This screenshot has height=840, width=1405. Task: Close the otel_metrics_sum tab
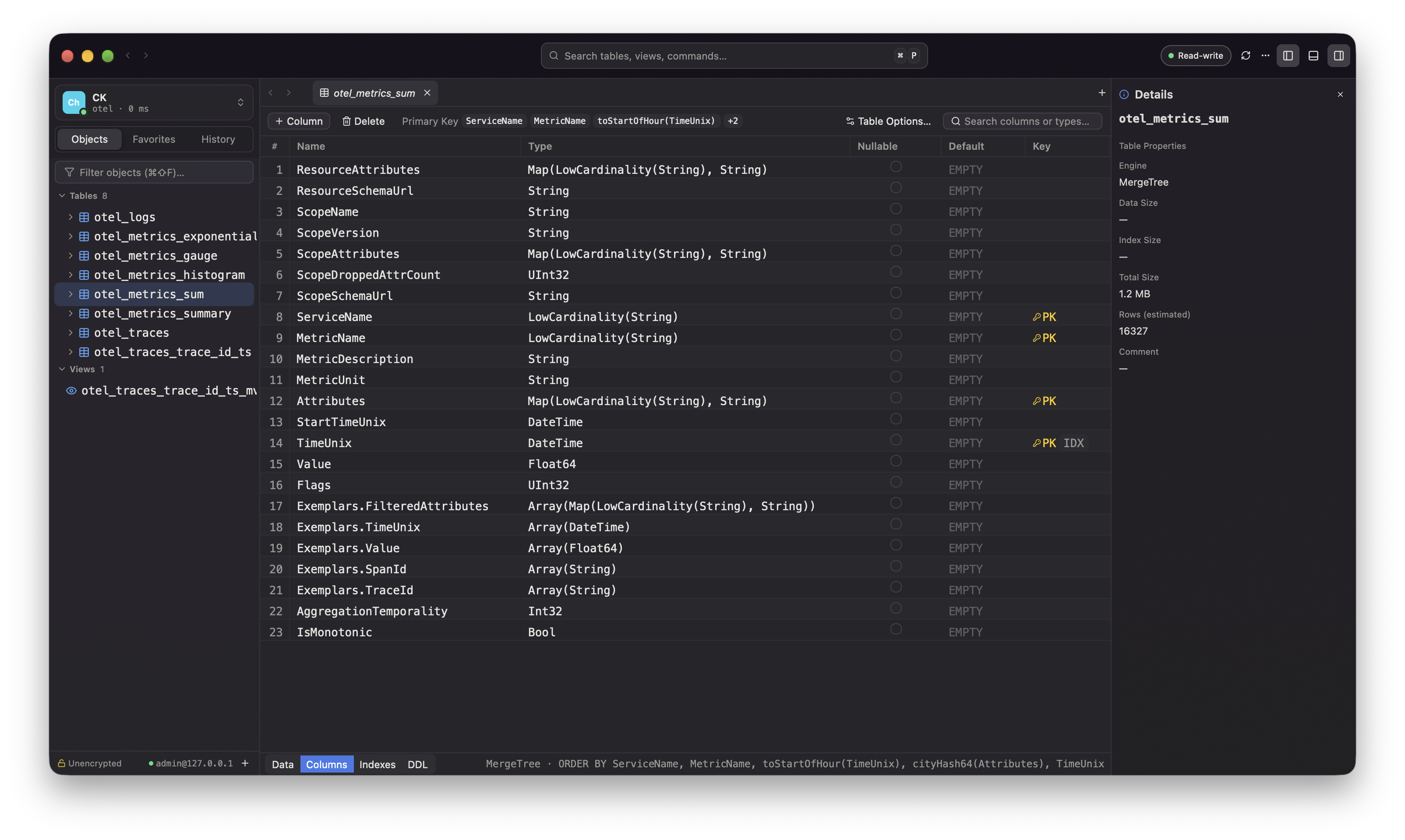coord(427,93)
